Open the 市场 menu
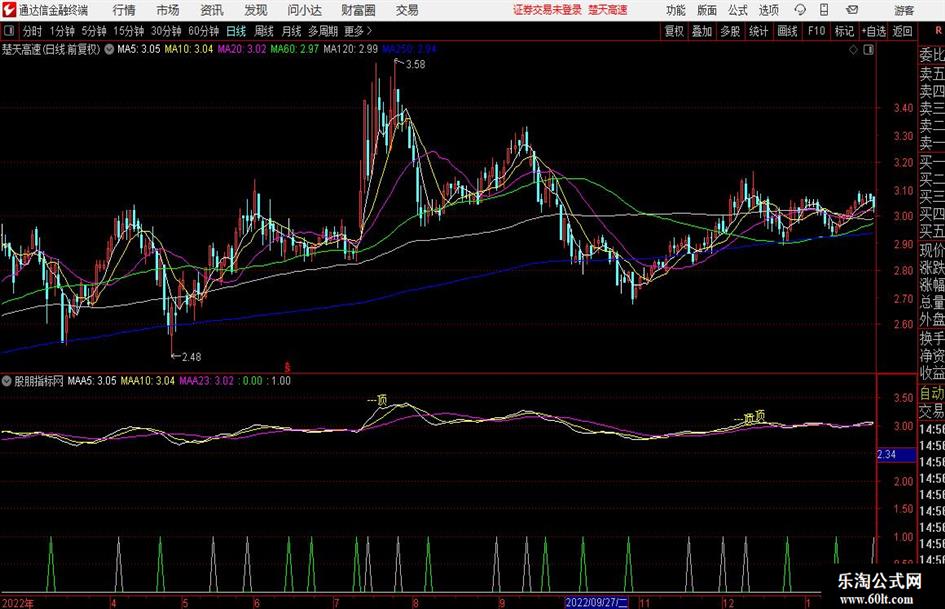Viewport: 945px width, 609px height. point(168,10)
